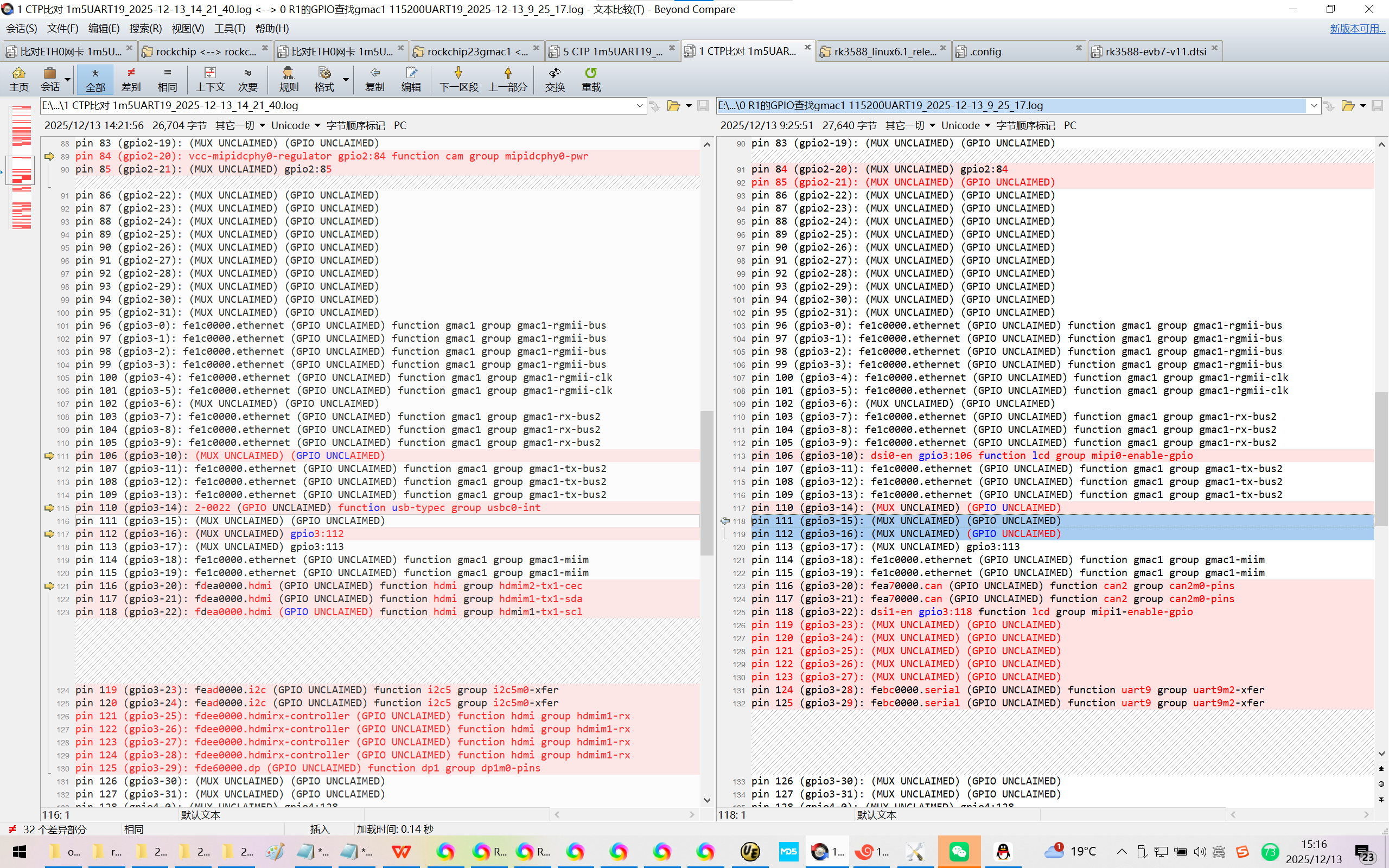Expand the left file path dropdown
The image size is (1389, 868).
tap(639, 106)
